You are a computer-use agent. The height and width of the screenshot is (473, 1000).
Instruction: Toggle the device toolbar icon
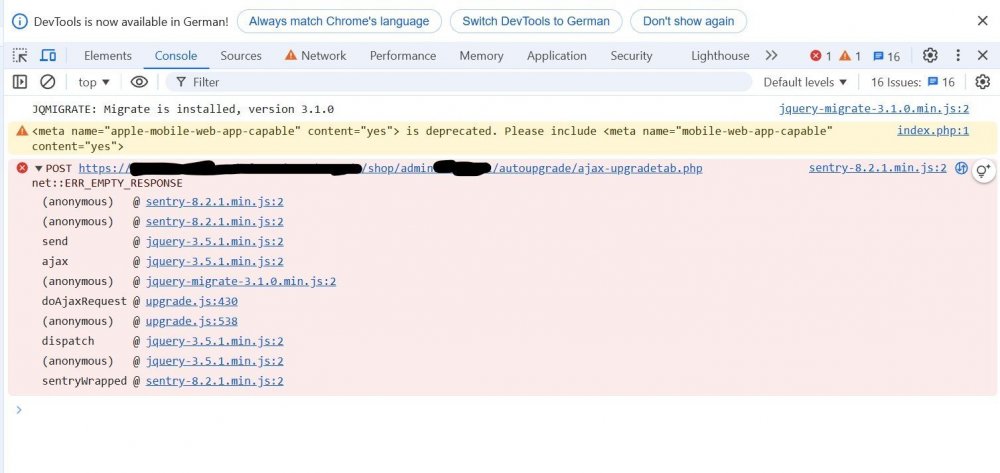48,55
